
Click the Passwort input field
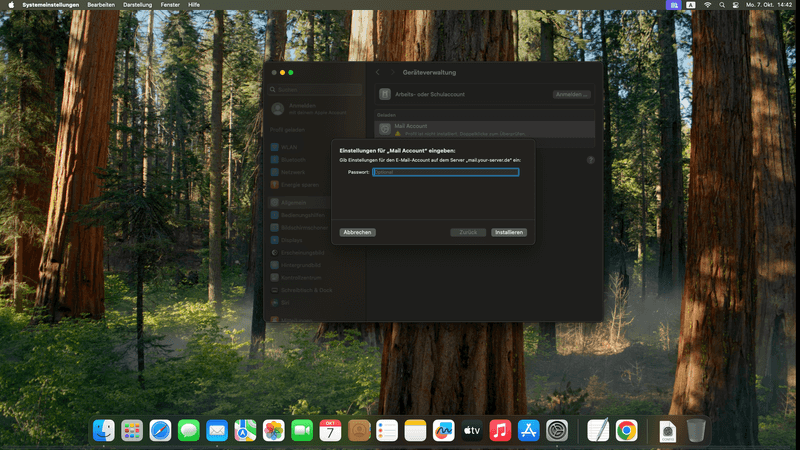[x=445, y=172]
